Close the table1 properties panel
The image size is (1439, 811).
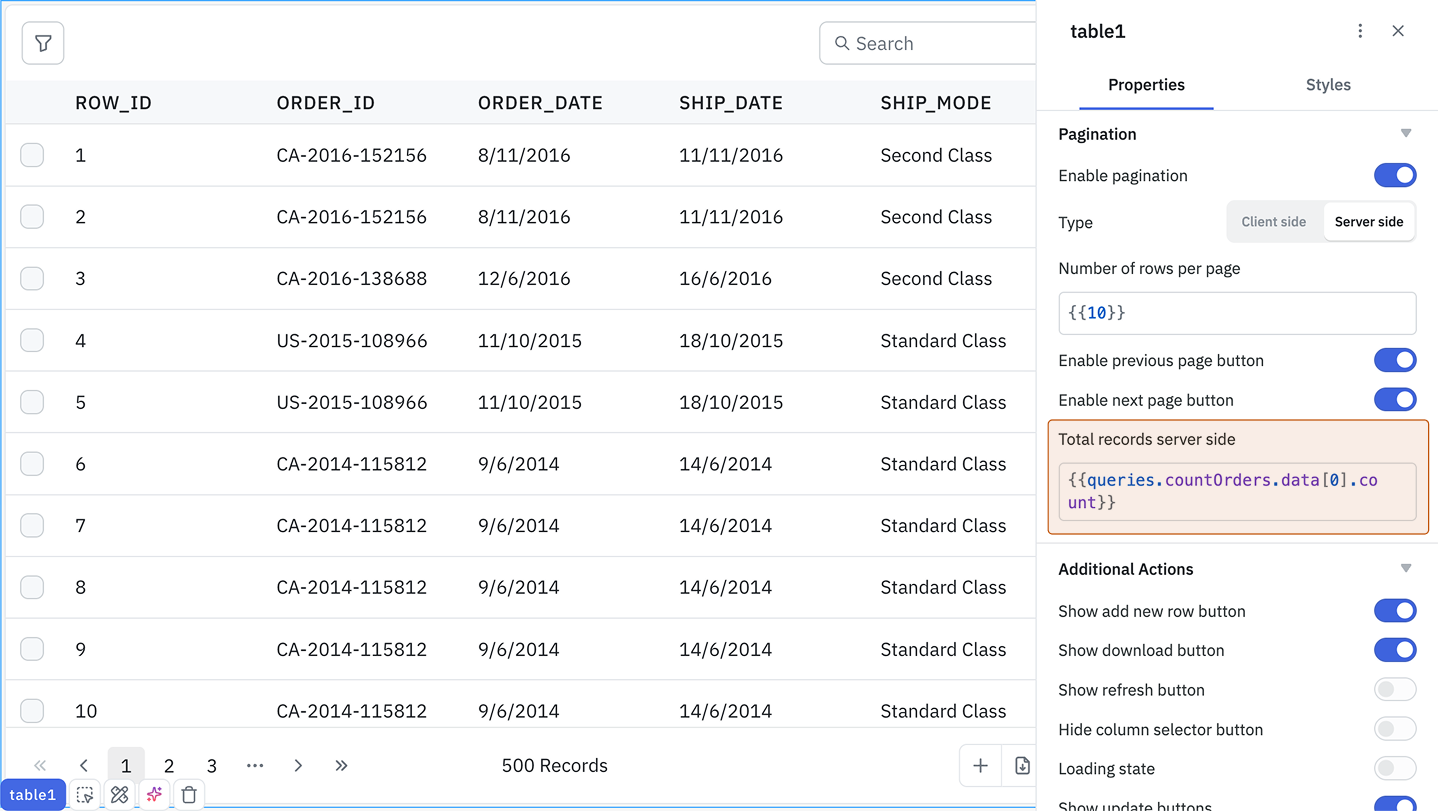coord(1398,31)
